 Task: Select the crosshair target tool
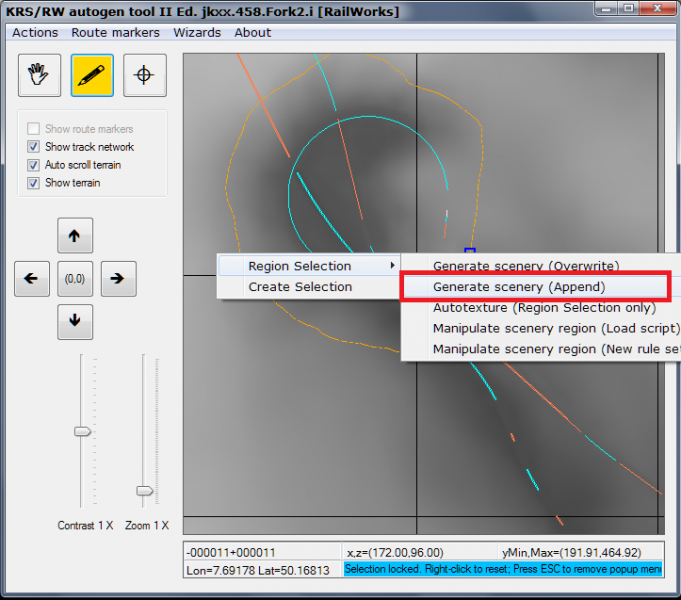tap(145, 75)
